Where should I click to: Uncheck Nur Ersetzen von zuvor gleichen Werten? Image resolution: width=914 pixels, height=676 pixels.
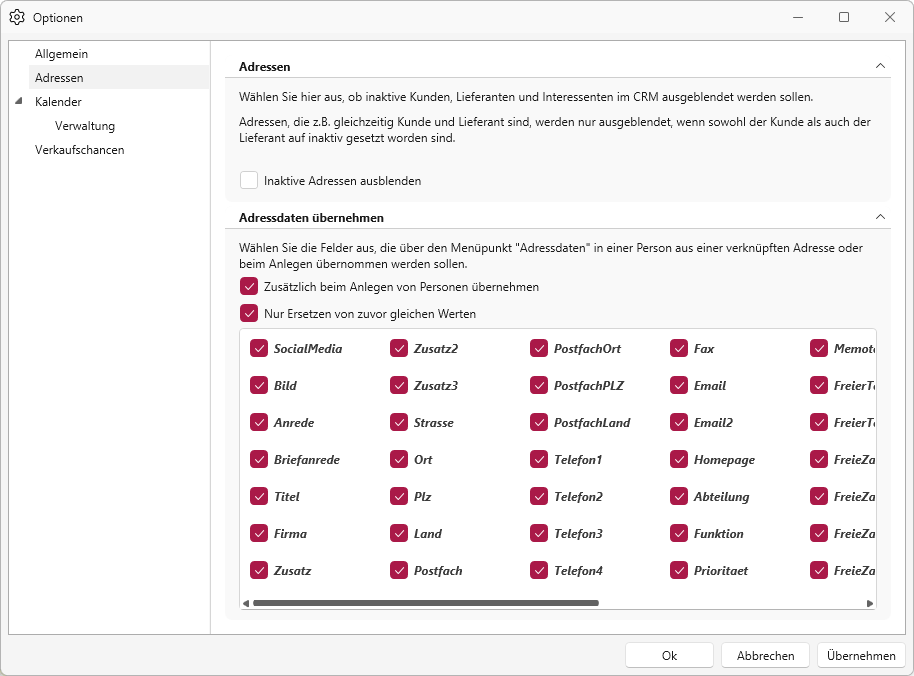click(249, 313)
